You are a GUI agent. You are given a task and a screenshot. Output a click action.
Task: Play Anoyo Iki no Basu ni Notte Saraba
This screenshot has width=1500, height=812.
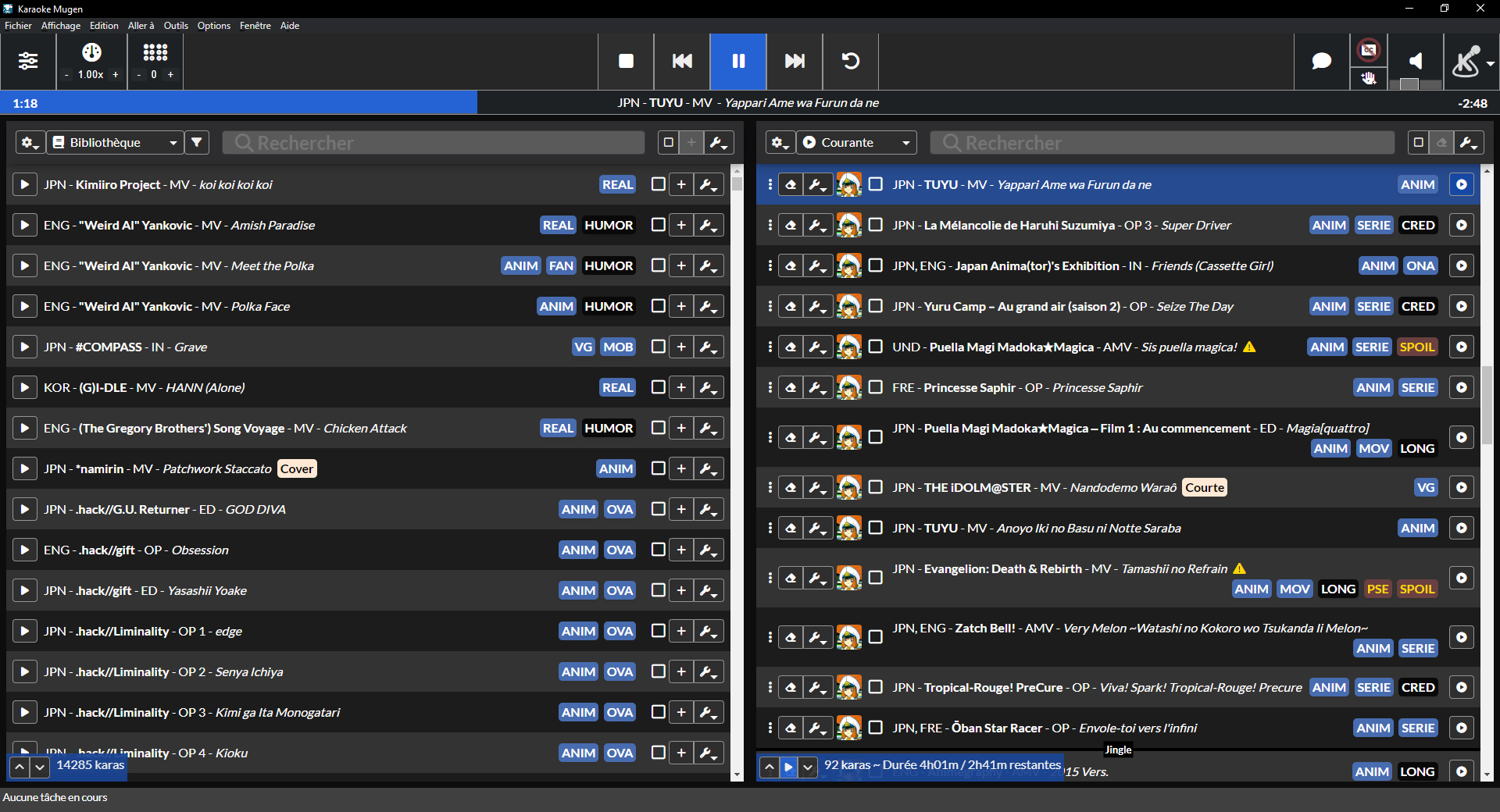click(x=1462, y=529)
